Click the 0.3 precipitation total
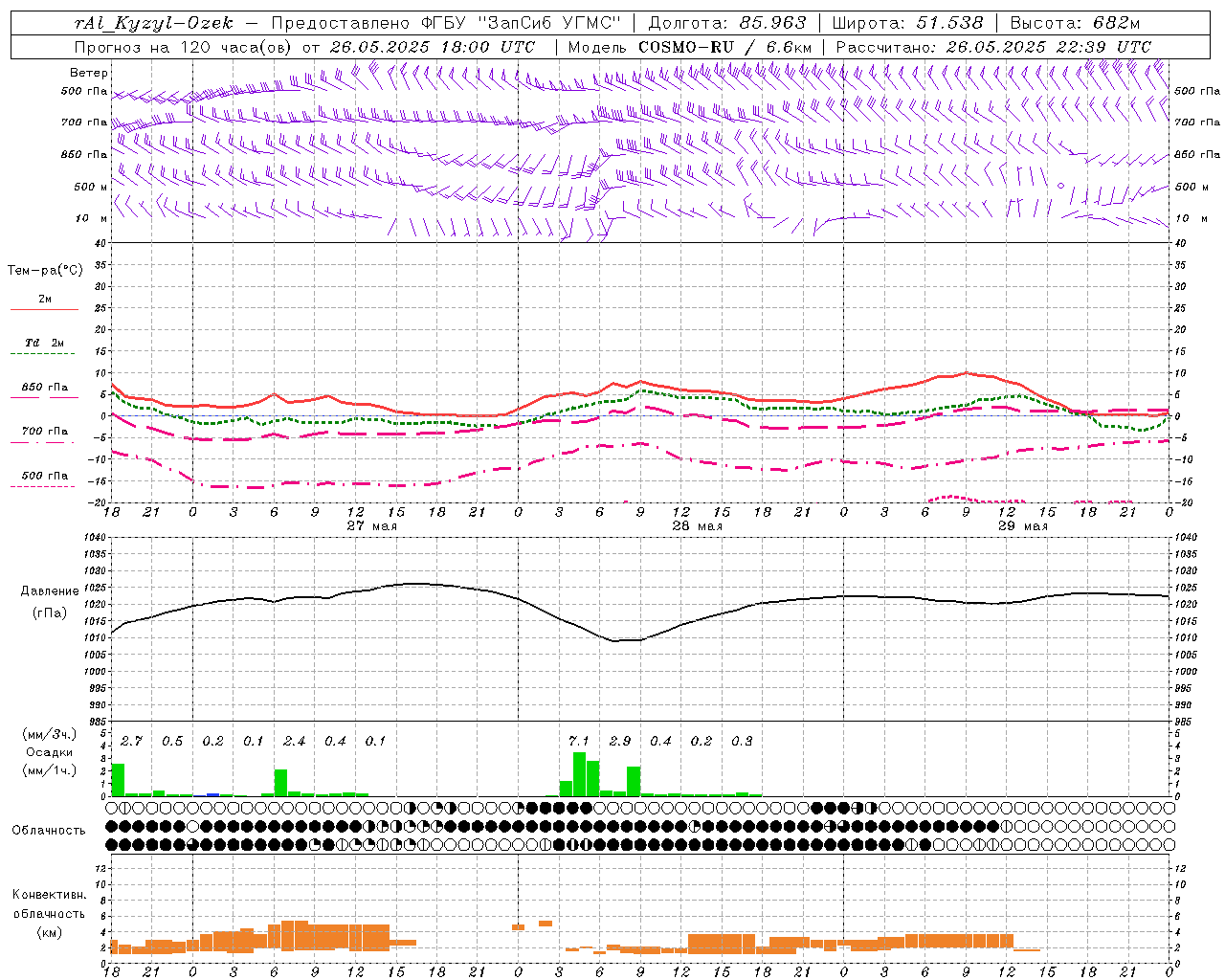This screenshot has height=980, width=1225. [742, 742]
